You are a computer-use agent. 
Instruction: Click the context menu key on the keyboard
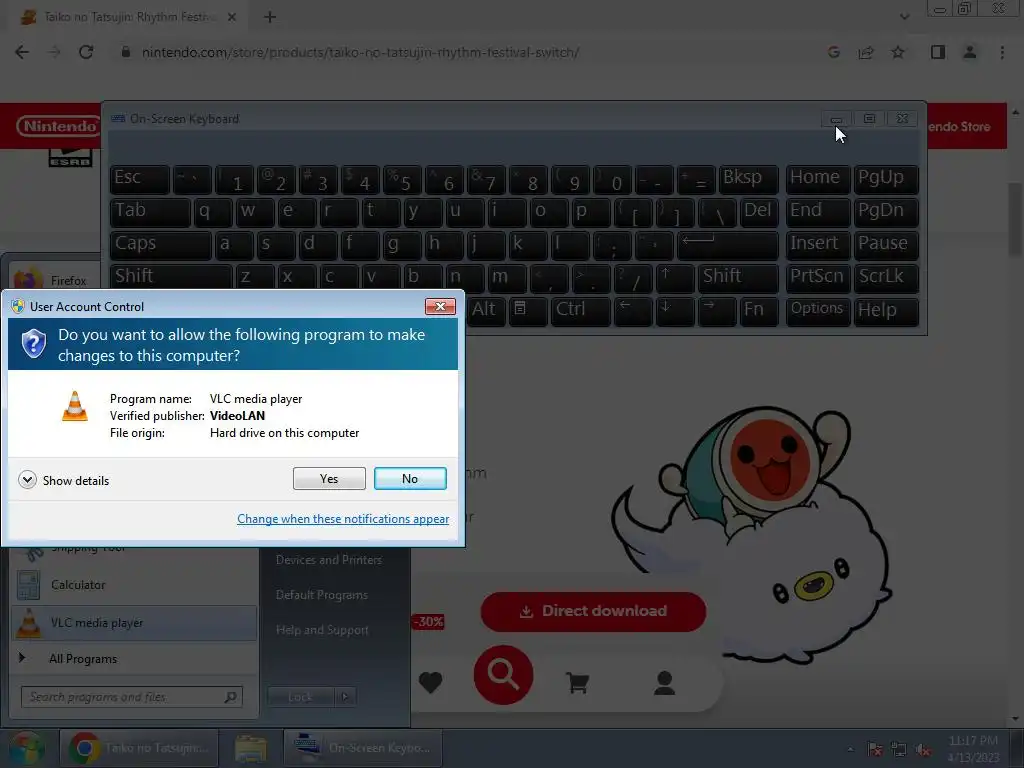point(528,310)
